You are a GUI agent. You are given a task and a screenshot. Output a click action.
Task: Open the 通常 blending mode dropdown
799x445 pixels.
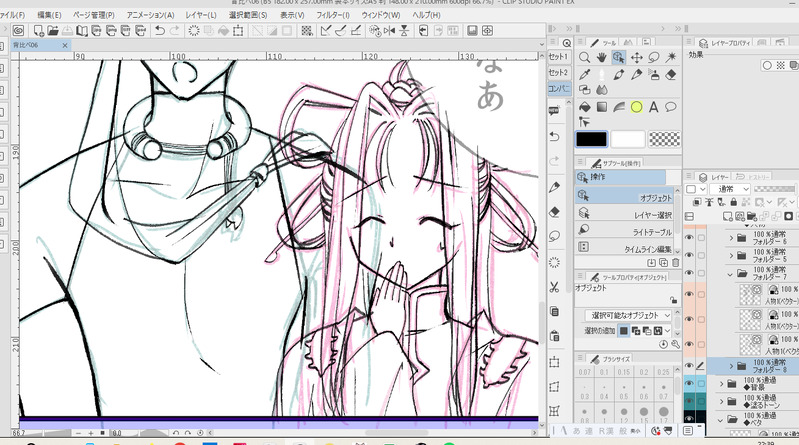pos(730,189)
